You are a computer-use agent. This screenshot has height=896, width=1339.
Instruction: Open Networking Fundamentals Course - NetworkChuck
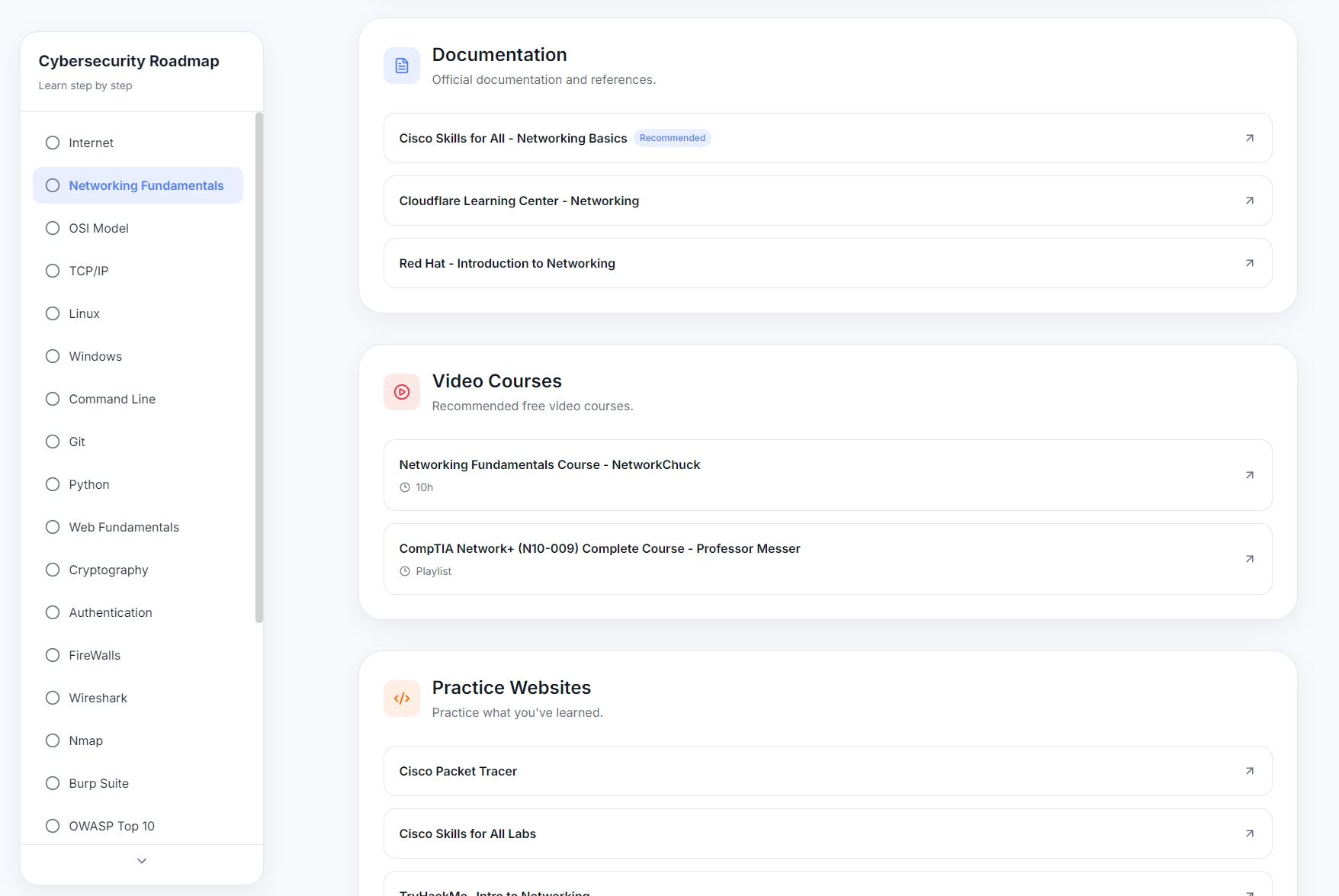point(827,475)
